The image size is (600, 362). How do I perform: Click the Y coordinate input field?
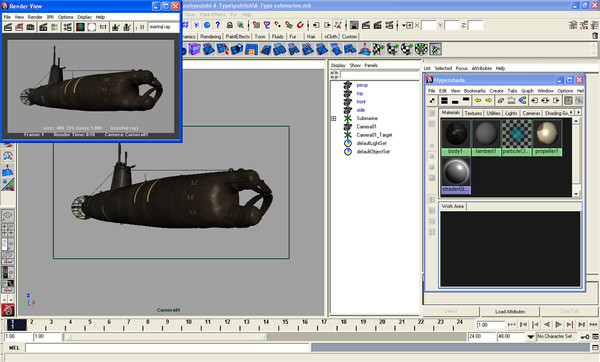tap(452, 25)
